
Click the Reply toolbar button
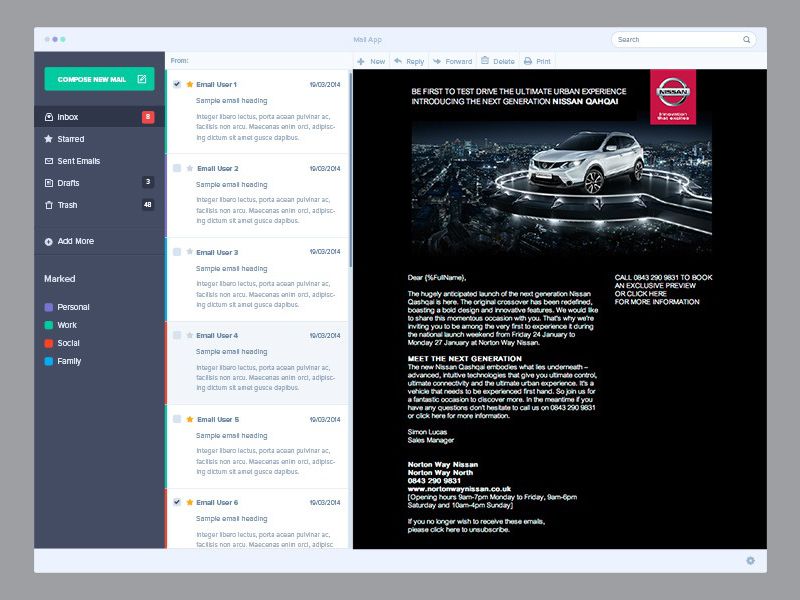point(409,61)
